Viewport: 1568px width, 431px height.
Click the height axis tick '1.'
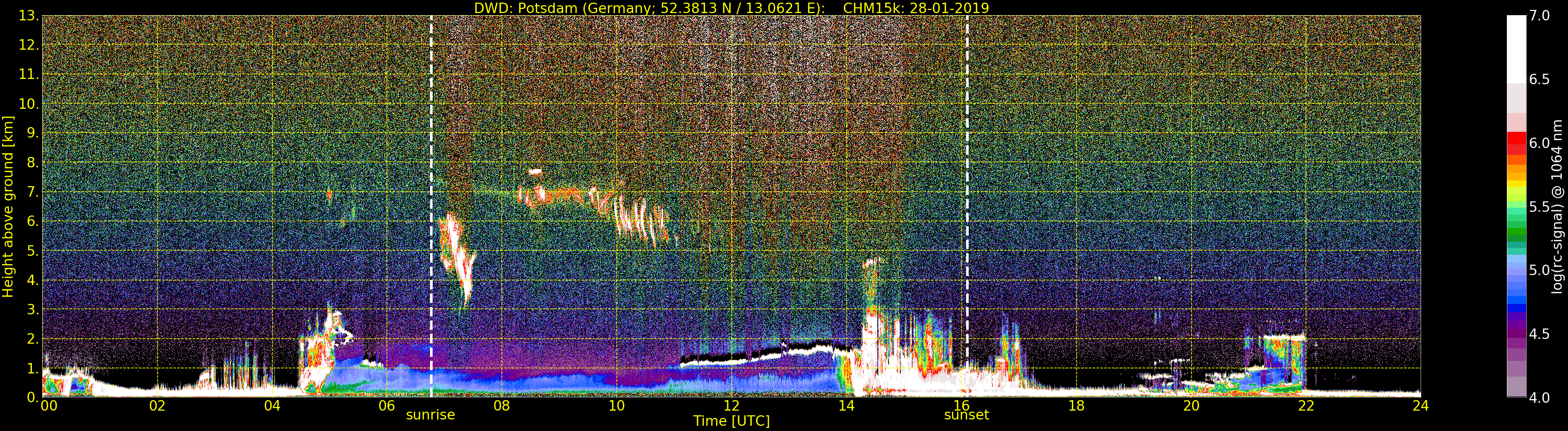32,368
